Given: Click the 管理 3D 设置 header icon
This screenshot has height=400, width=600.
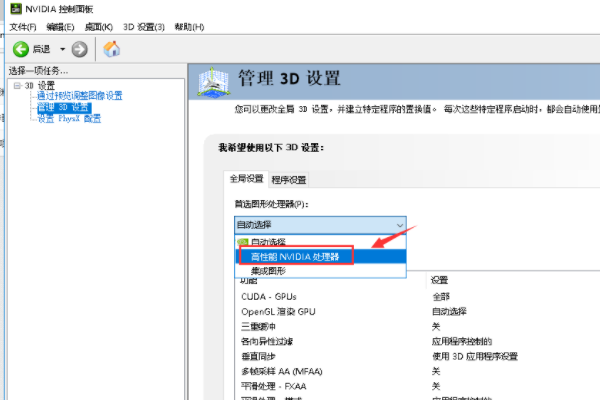Looking at the screenshot, I should 217,84.
